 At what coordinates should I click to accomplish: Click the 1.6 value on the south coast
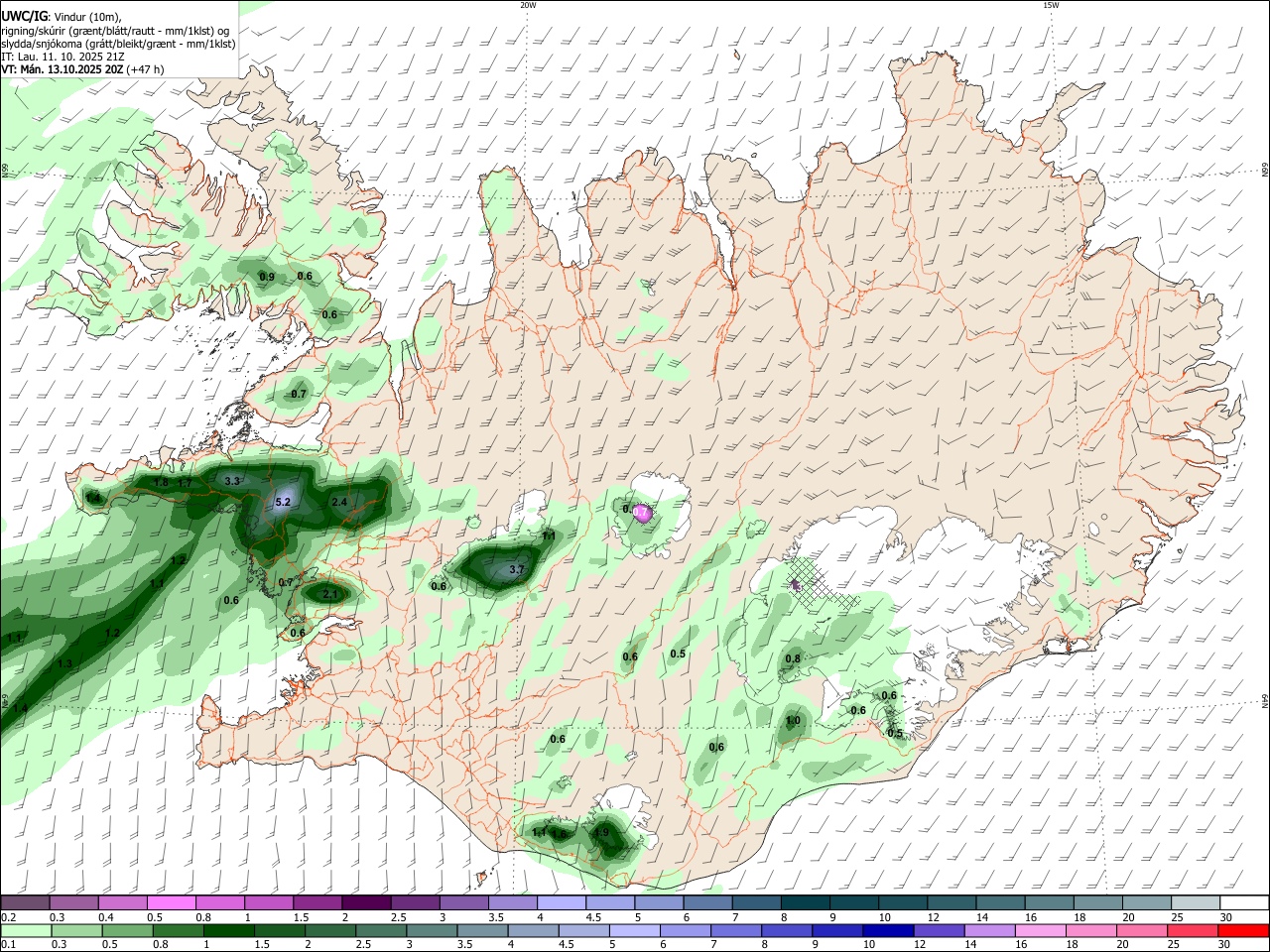point(560,834)
